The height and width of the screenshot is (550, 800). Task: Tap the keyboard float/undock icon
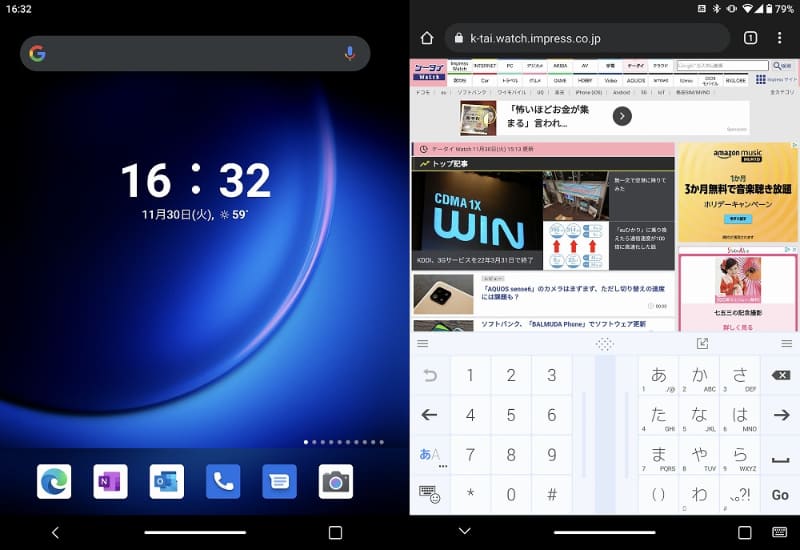tap(703, 343)
